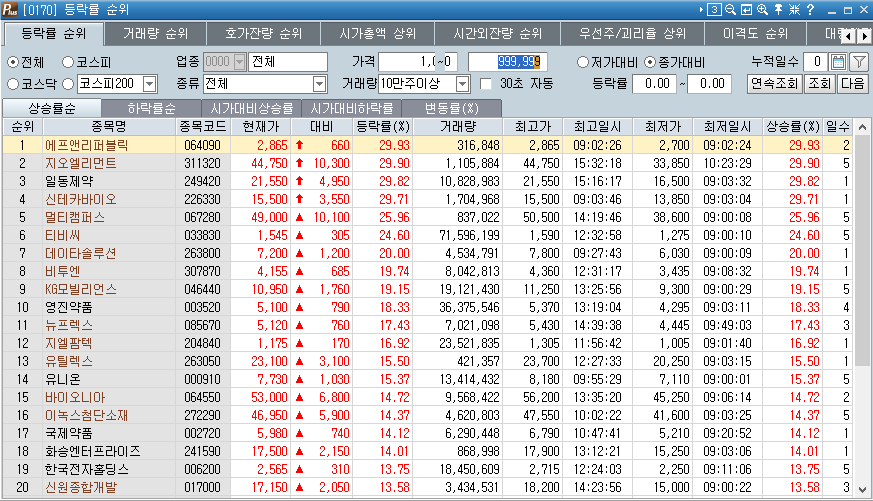
Task: Select the 시가대비하락률 sub-tab
Action: tap(351, 108)
